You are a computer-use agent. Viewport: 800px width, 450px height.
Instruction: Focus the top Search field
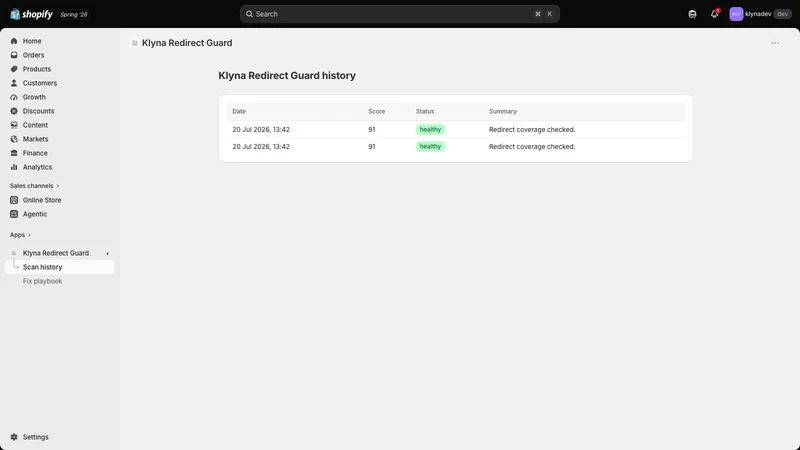tap(399, 14)
